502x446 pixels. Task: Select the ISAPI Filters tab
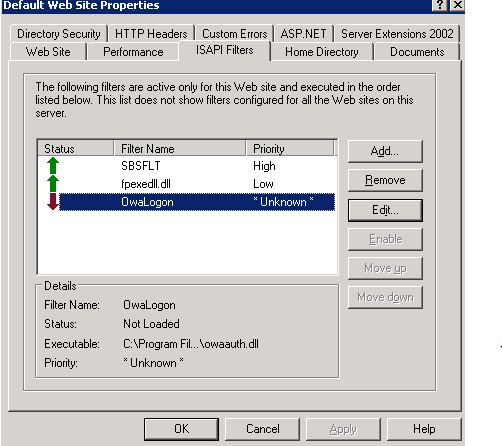224,50
